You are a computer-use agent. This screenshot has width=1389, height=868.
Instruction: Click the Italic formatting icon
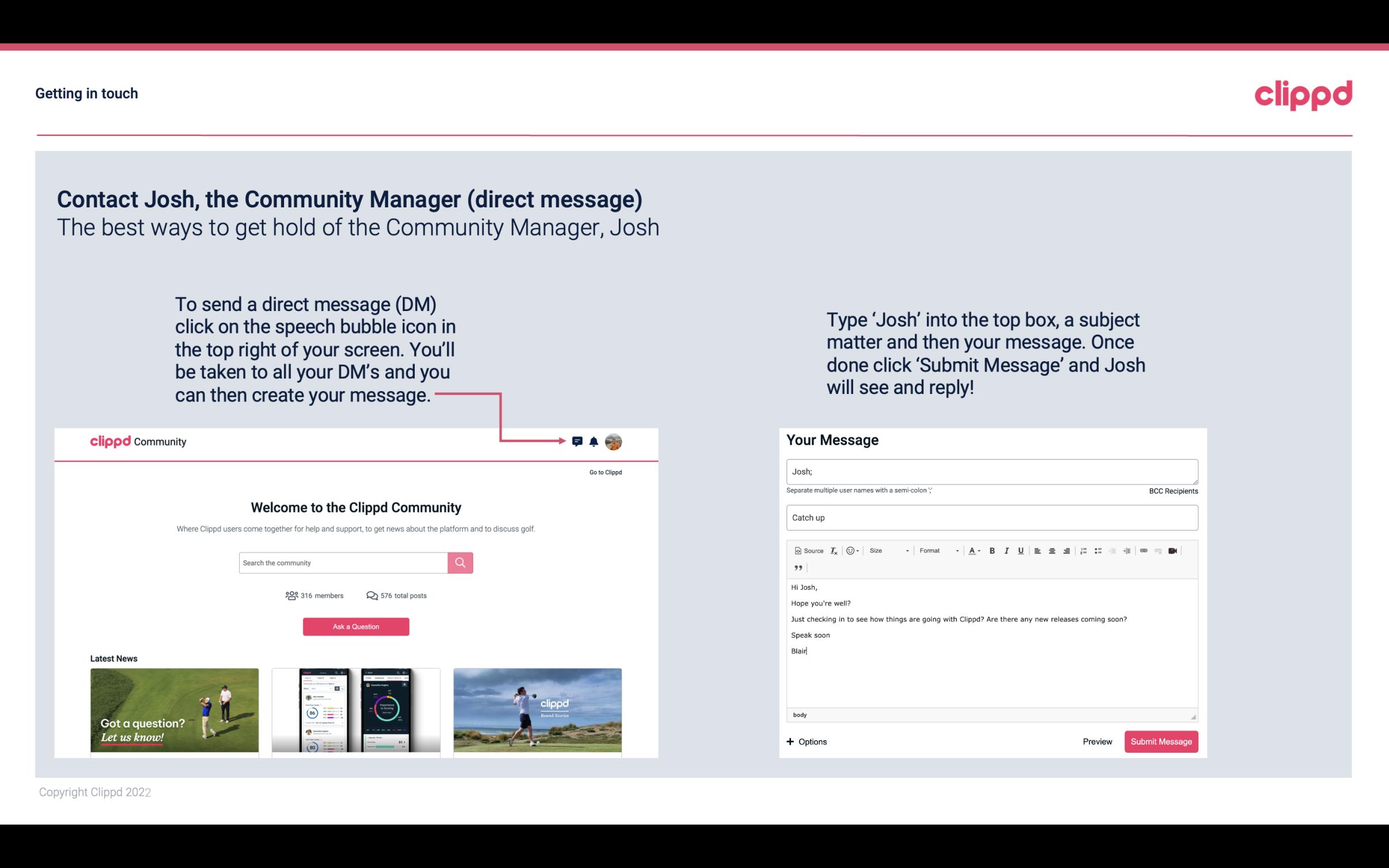pos(1006,550)
